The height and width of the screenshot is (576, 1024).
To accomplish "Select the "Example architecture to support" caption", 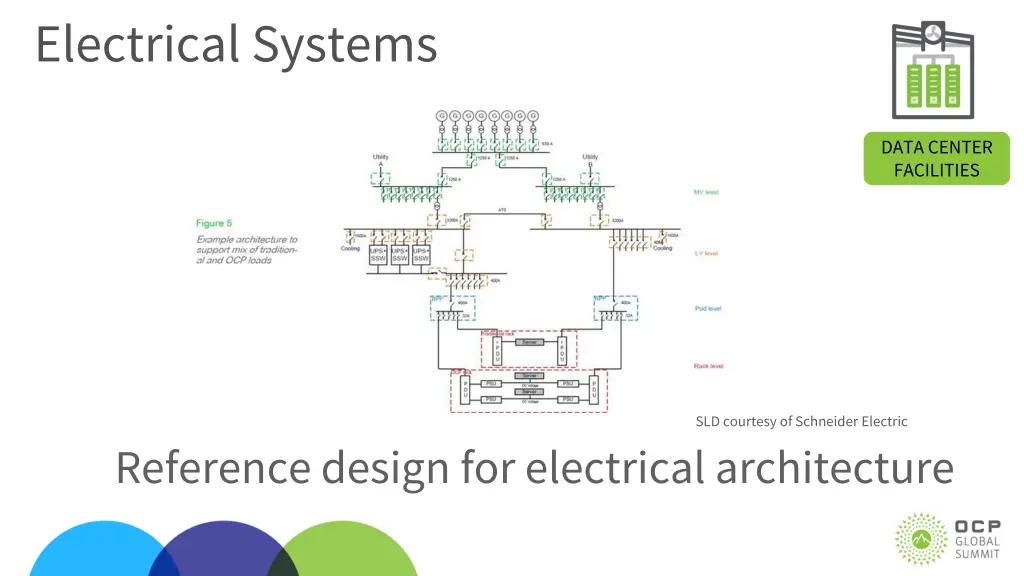I will [247, 249].
